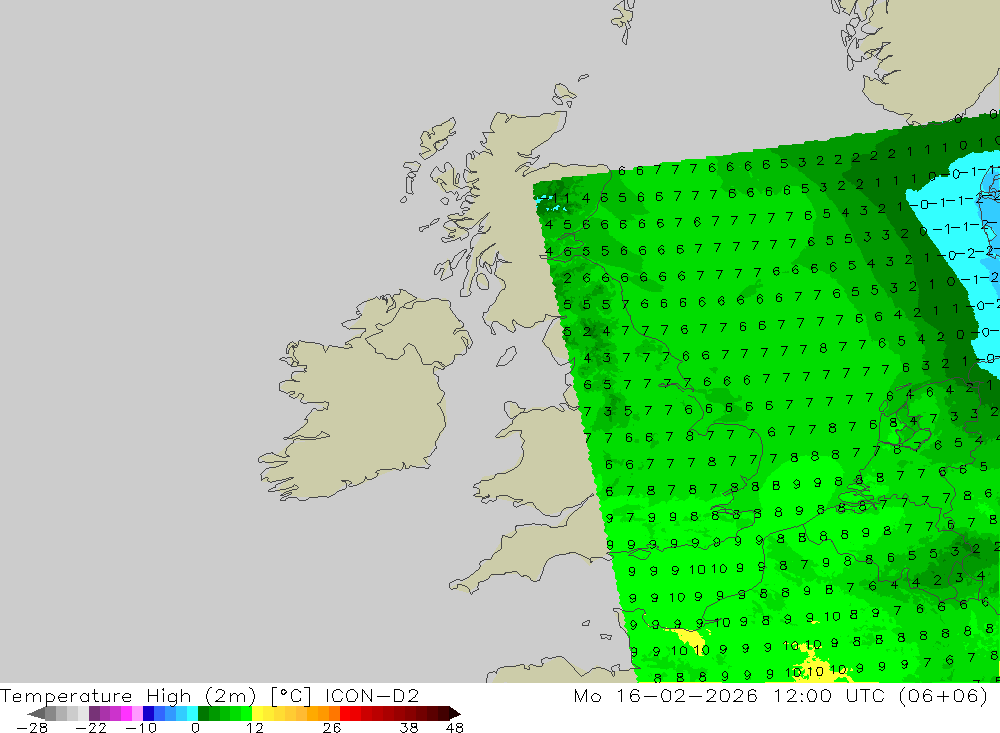Click the '12:00 UTC' time text
1000x733 pixels.
[832, 695]
